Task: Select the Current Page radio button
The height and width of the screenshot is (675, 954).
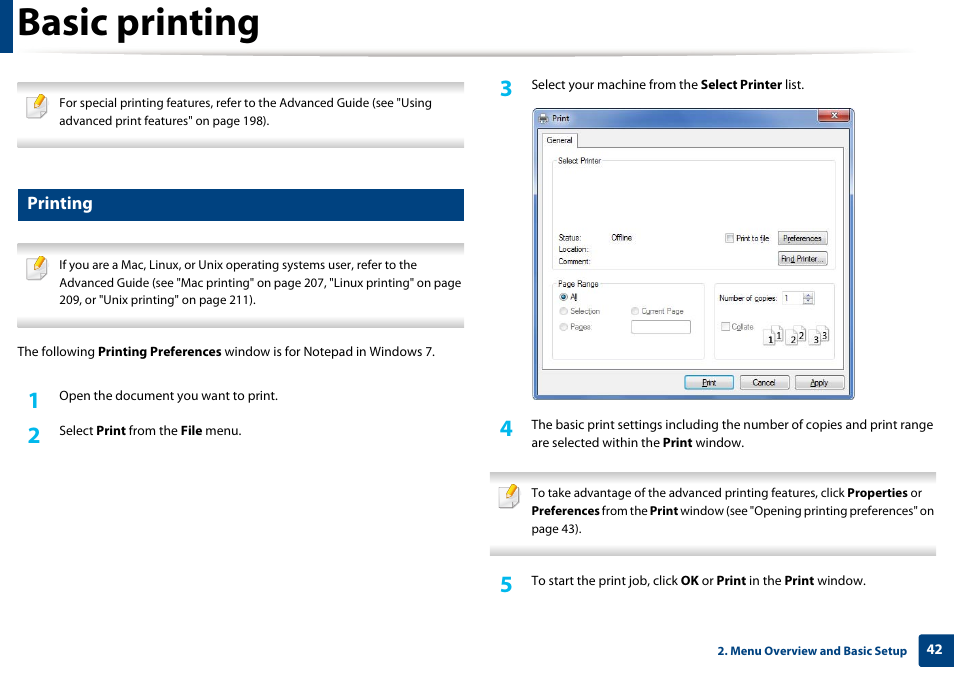Action: [634, 311]
